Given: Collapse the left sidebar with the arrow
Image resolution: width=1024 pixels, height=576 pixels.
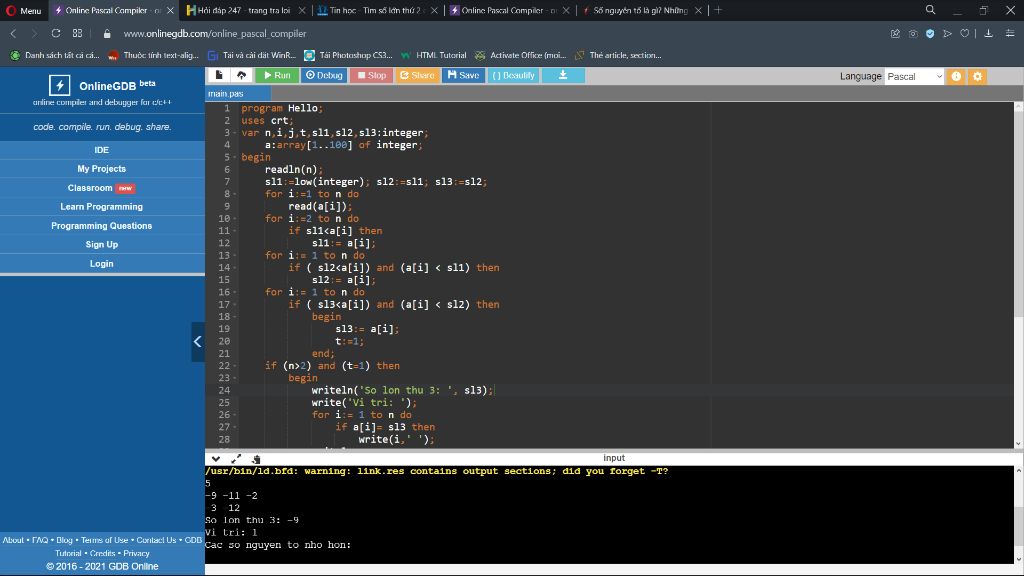Looking at the screenshot, I should click(x=197, y=342).
